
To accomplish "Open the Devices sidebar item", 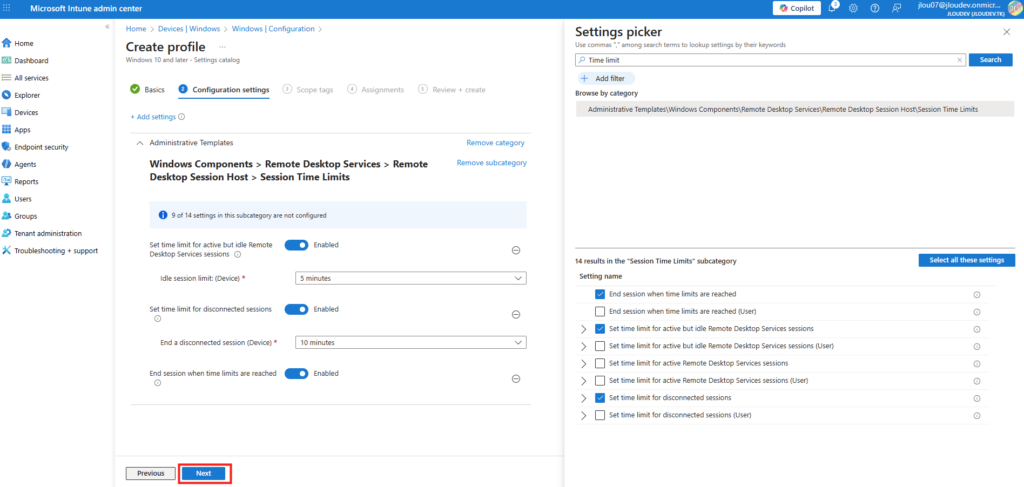I will click(26, 112).
